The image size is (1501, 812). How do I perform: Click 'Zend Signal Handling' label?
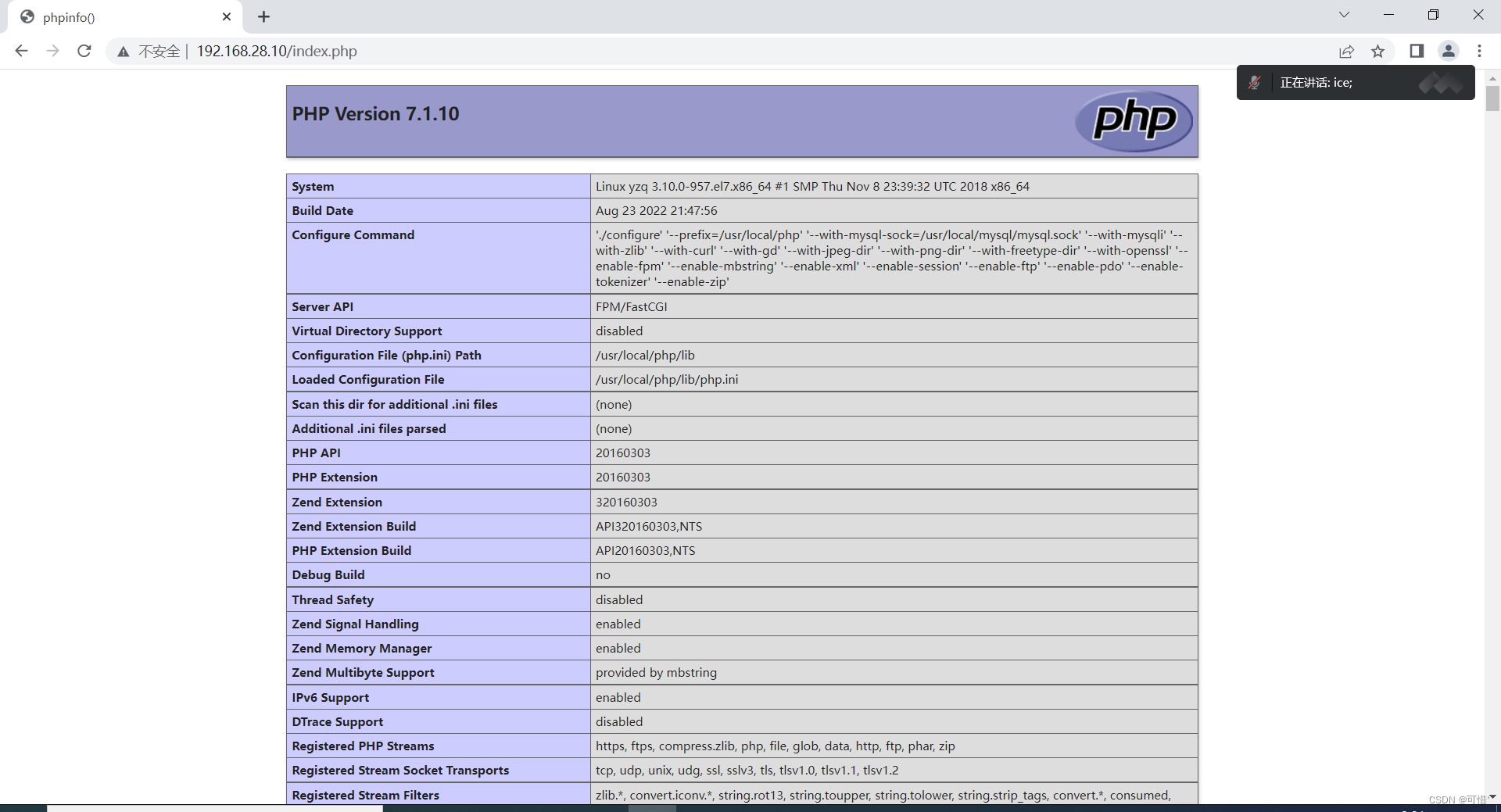pyautogui.click(x=355, y=624)
